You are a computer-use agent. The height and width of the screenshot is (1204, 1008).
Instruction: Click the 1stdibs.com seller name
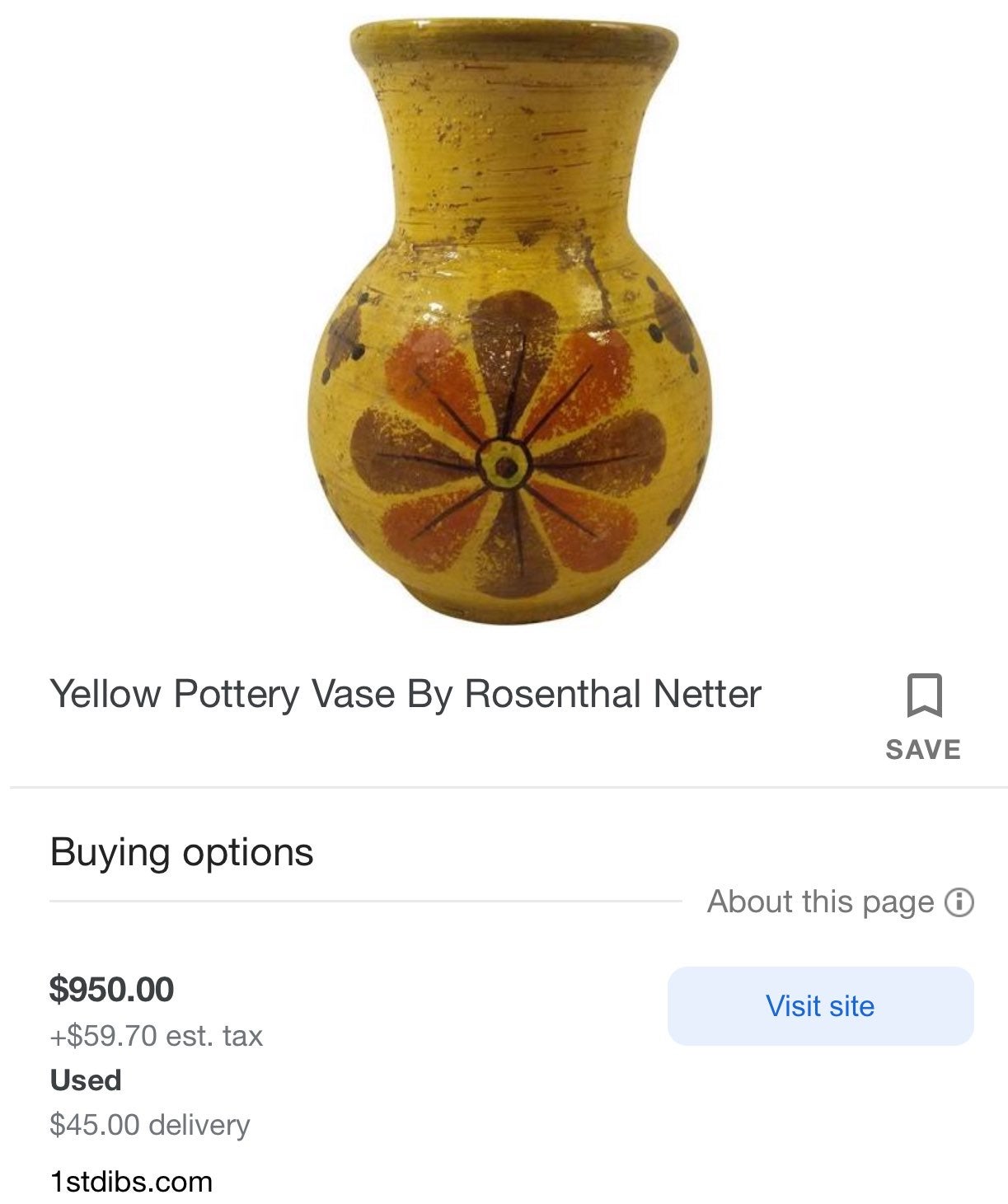click(131, 1182)
